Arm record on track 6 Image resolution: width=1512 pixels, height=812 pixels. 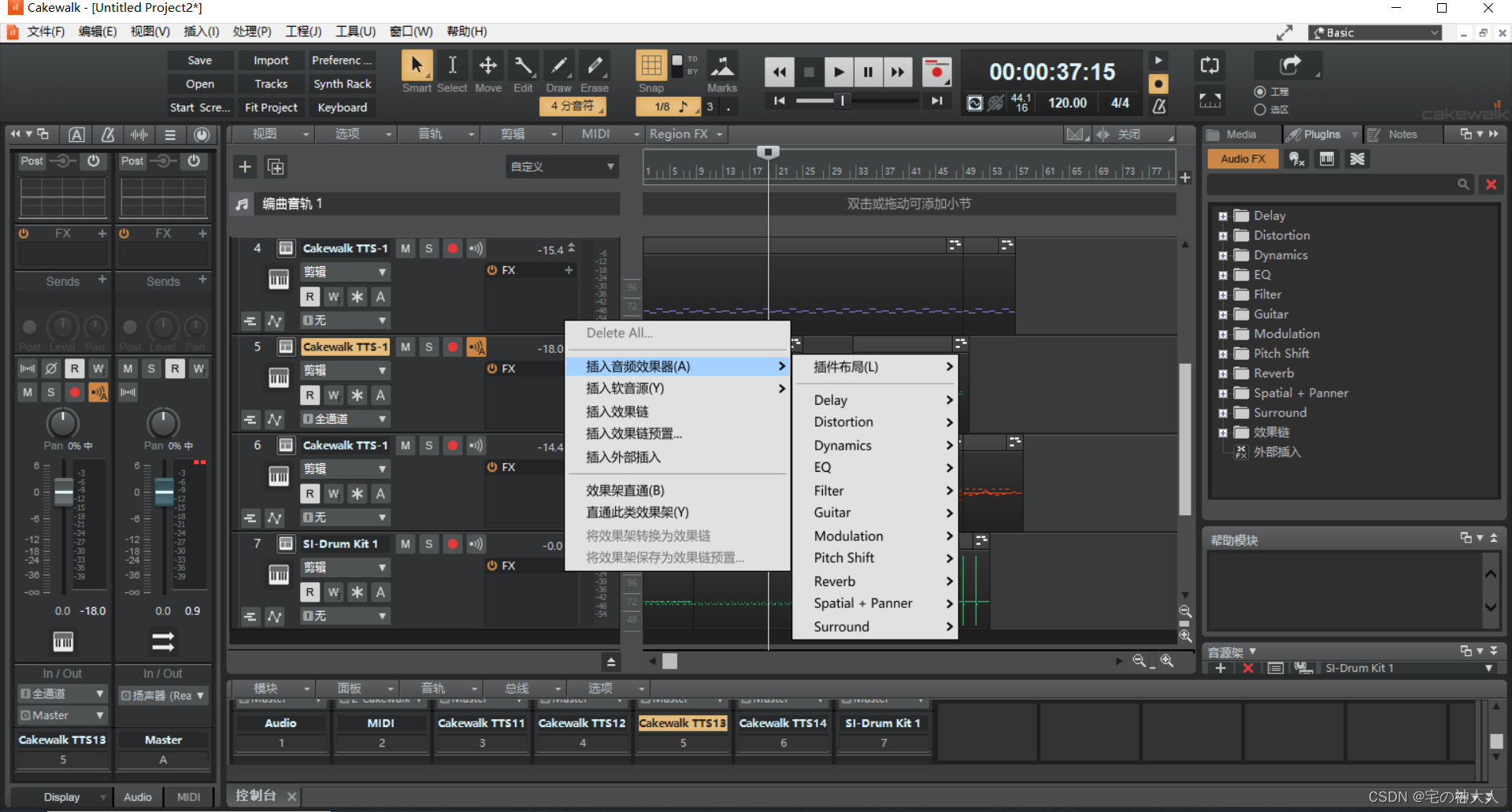453,446
